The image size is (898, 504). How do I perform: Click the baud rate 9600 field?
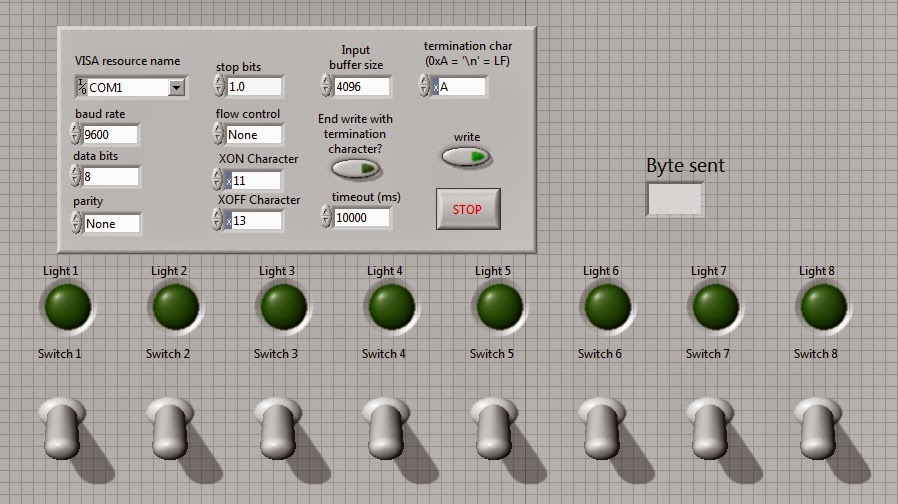[x=110, y=135]
